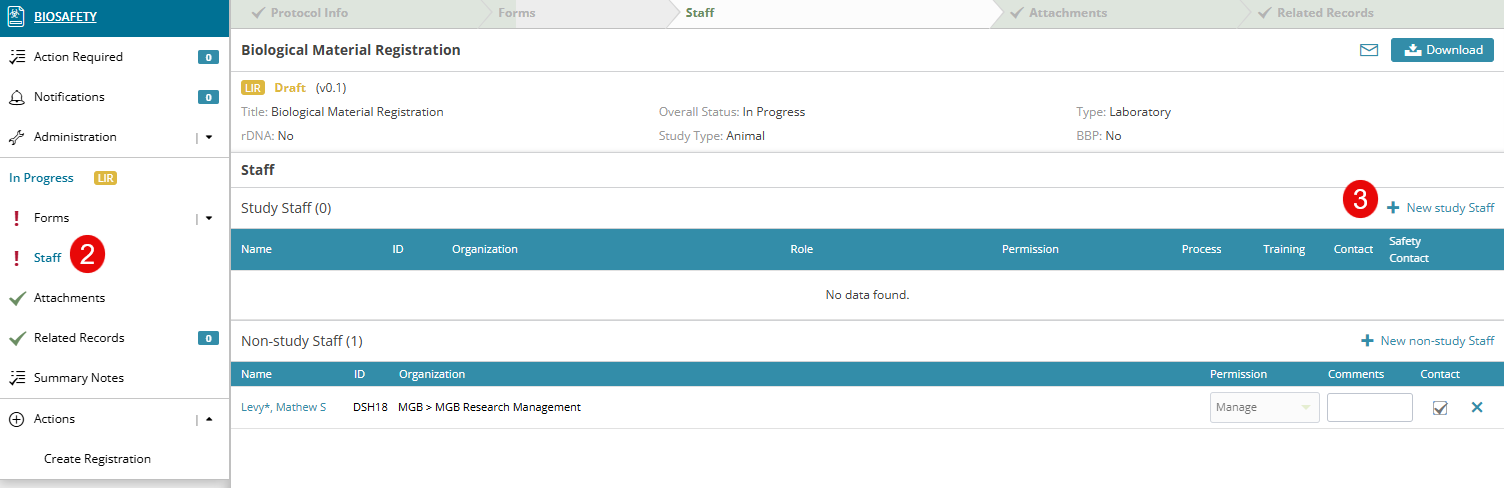
Task: Collapse the Actions section arrow
Action: point(209,419)
